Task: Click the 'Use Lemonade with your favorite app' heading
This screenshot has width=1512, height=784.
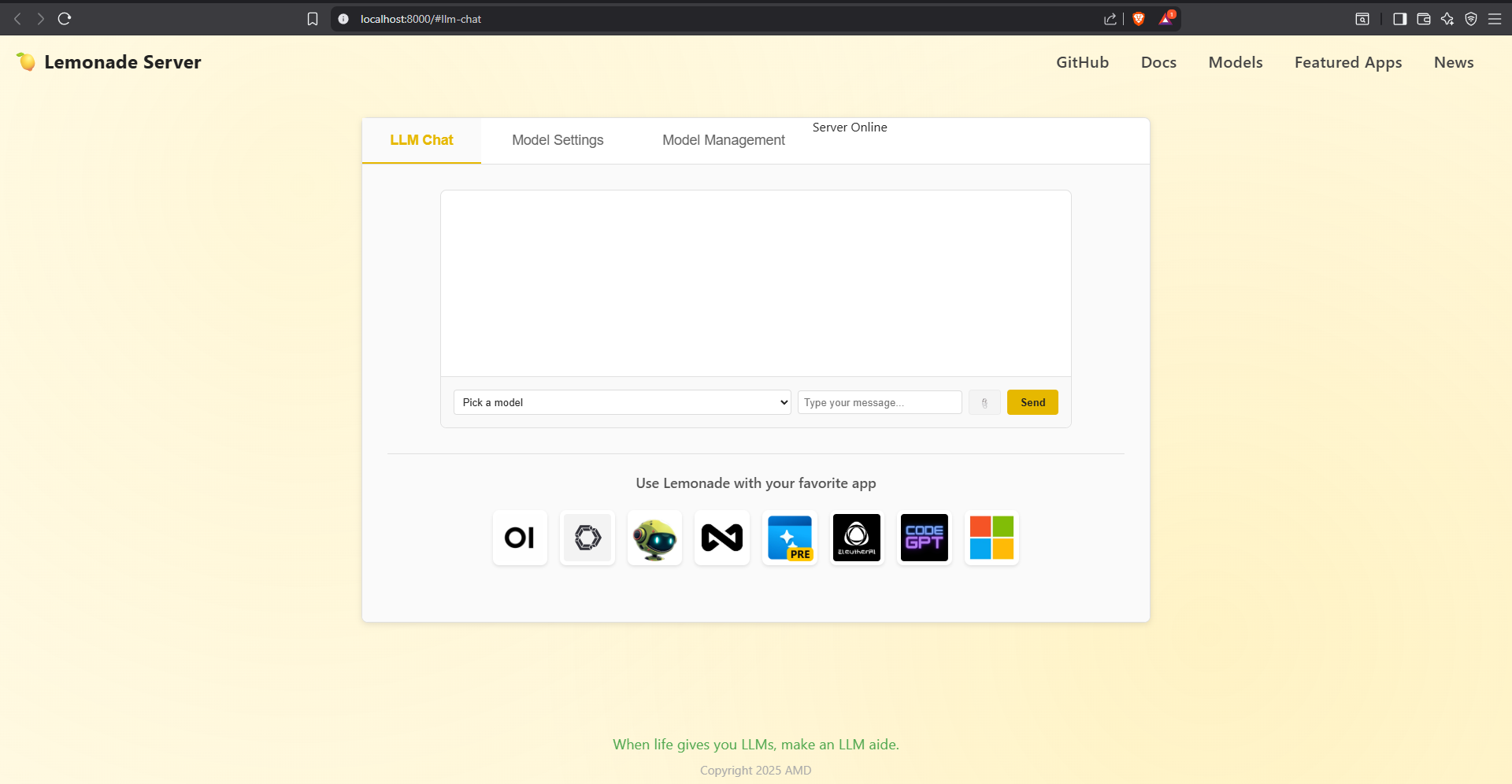Action: [756, 483]
